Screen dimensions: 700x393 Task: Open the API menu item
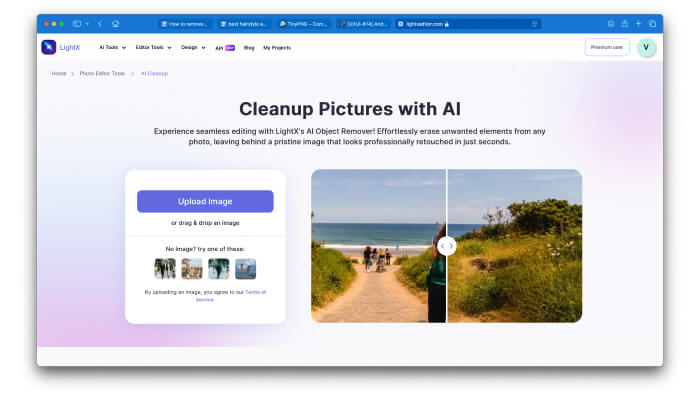225,48
